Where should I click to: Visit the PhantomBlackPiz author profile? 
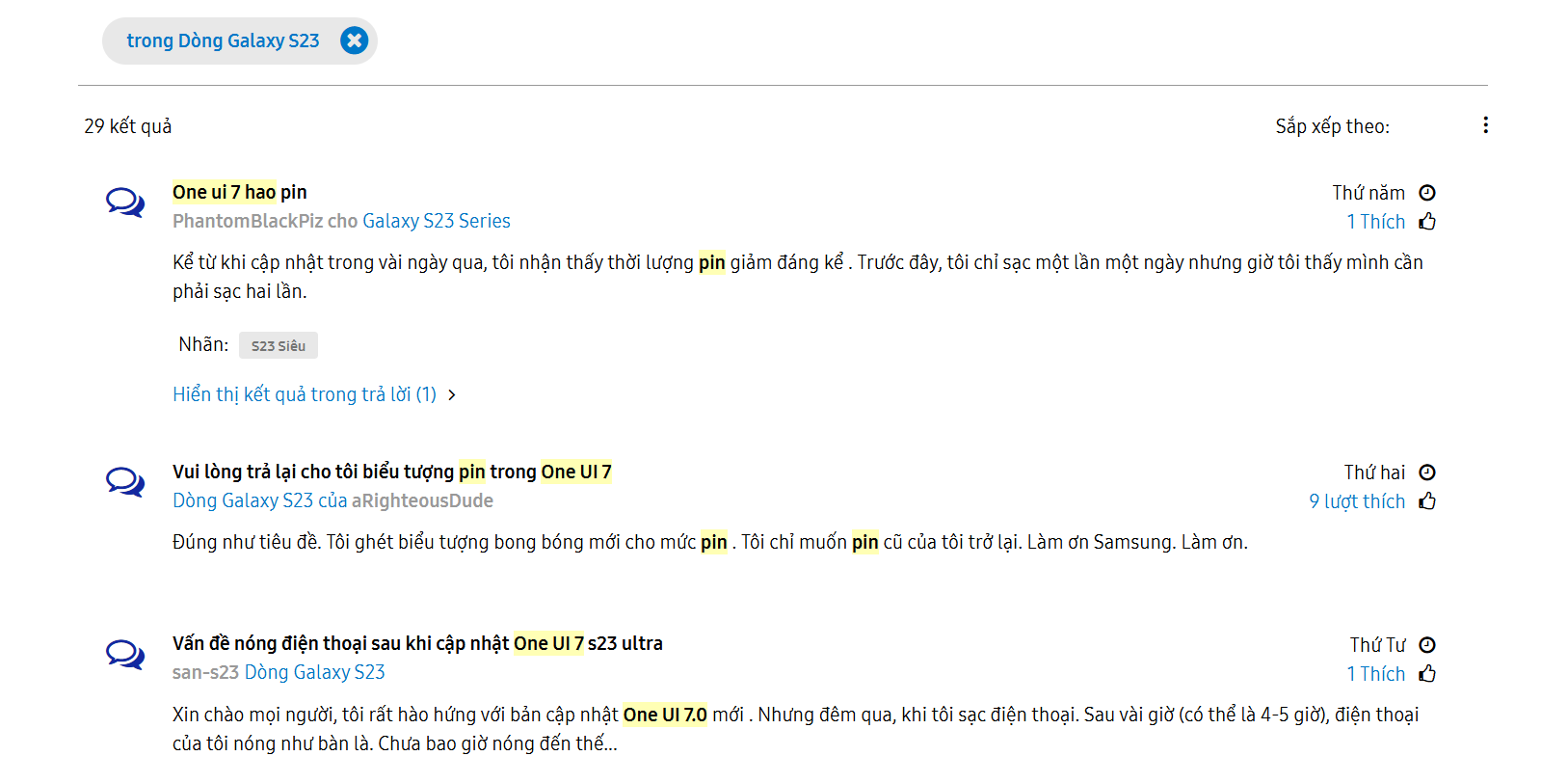pyautogui.click(x=248, y=221)
